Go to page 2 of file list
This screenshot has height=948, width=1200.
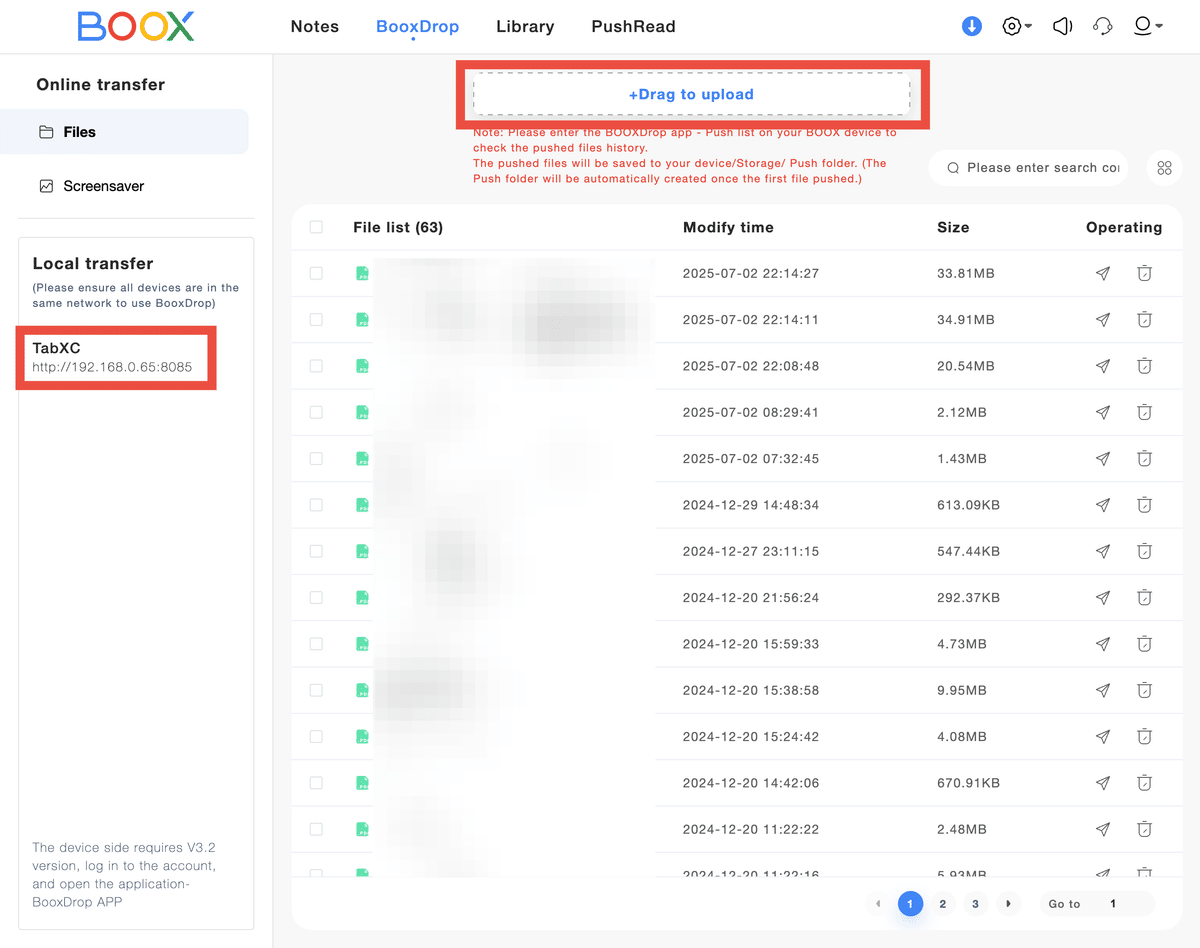point(942,904)
